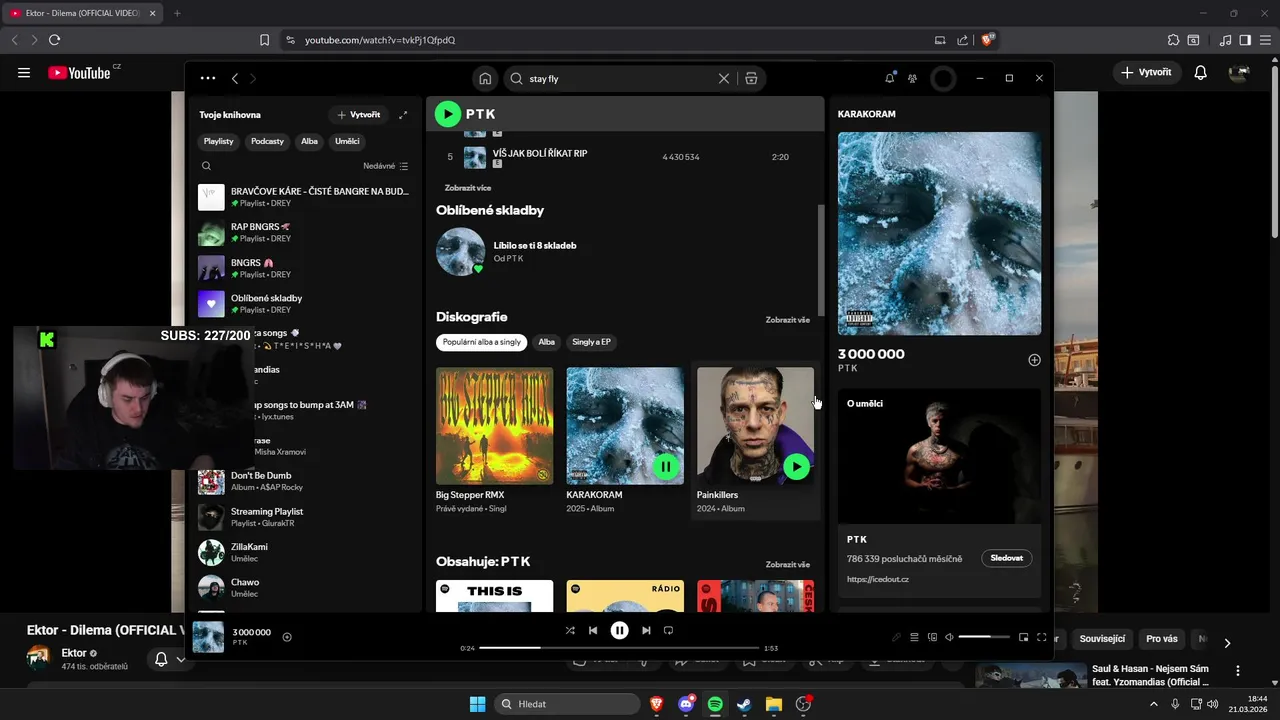The width and height of the screenshot is (1280, 720).
Task: Open Connect to a device icon
Action: pos(932,637)
